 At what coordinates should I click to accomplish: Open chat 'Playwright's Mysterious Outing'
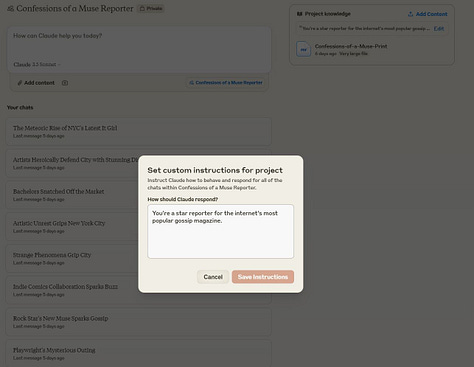139,353
